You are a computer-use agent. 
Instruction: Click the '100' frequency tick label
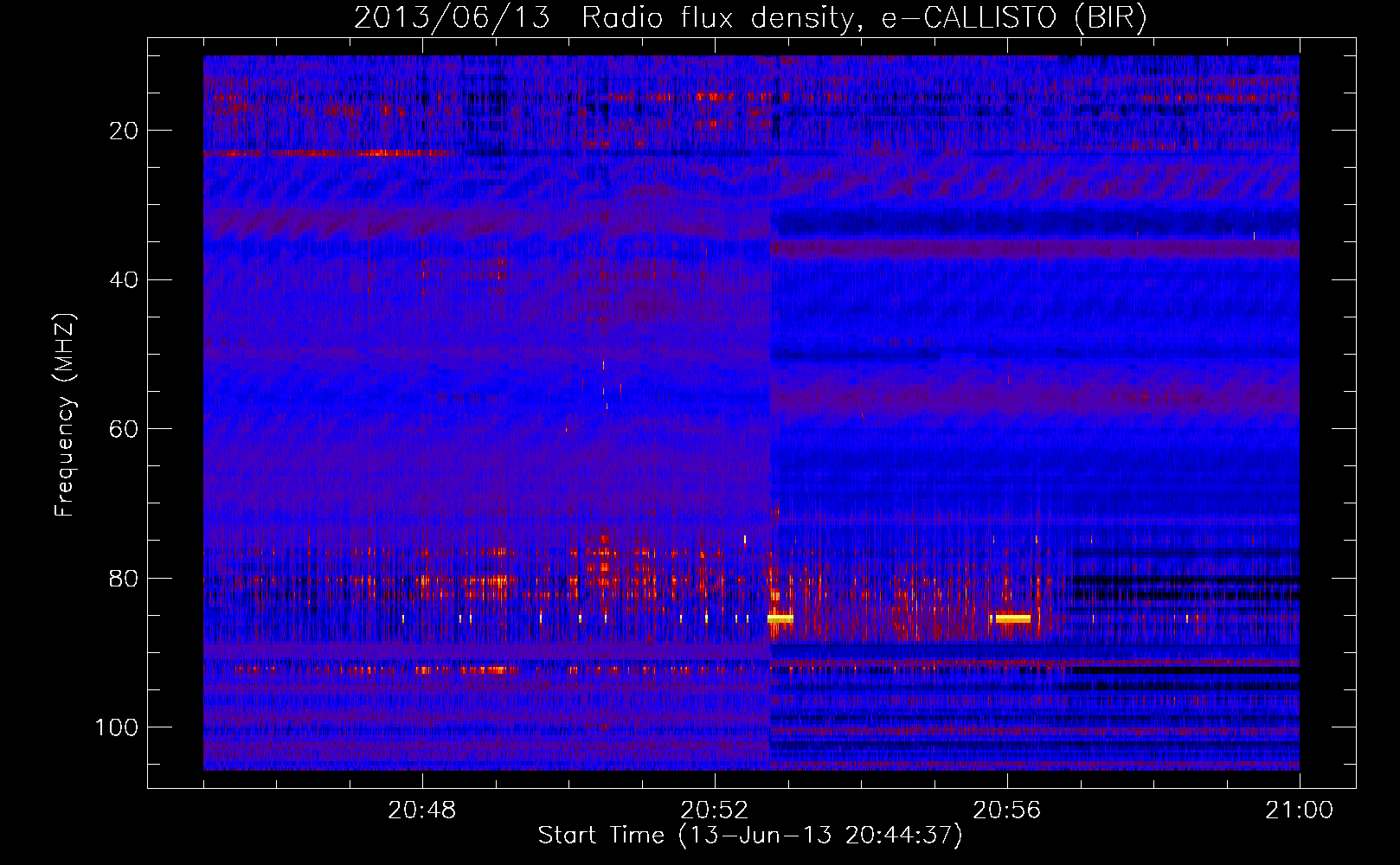point(117,727)
